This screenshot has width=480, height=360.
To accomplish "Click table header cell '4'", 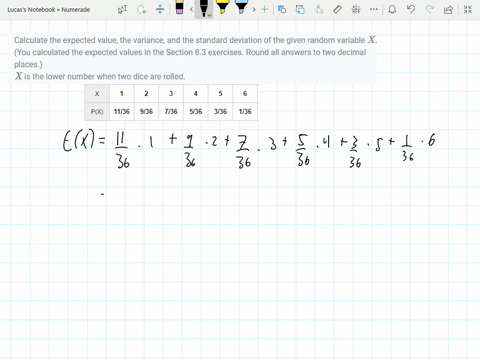I will click(196, 94).
